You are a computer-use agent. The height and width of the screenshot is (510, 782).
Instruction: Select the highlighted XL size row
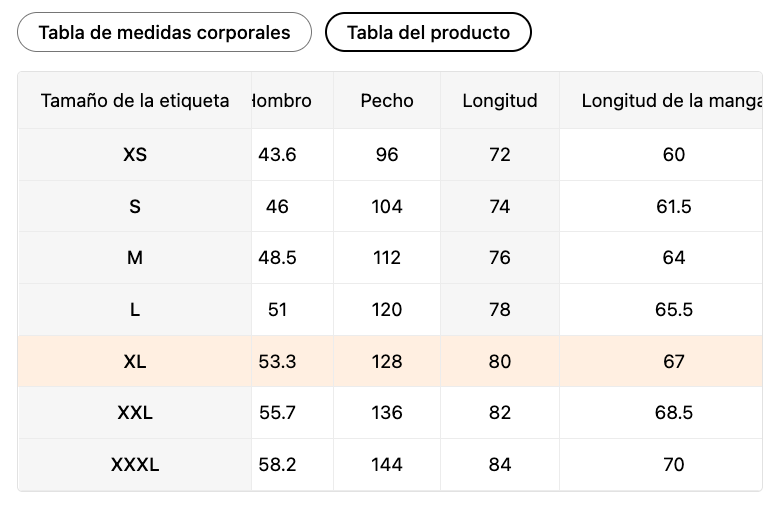[x=135, y=362]
